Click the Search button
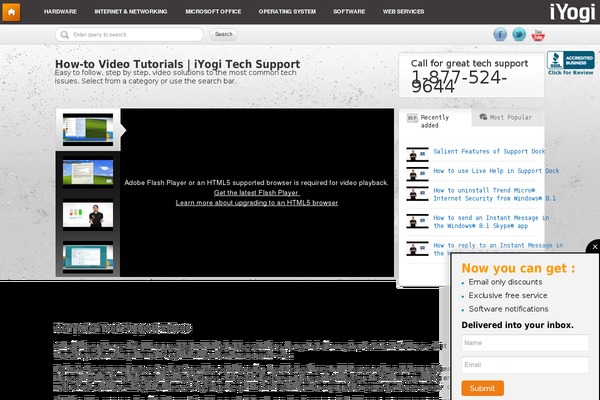 pos(223,34)
